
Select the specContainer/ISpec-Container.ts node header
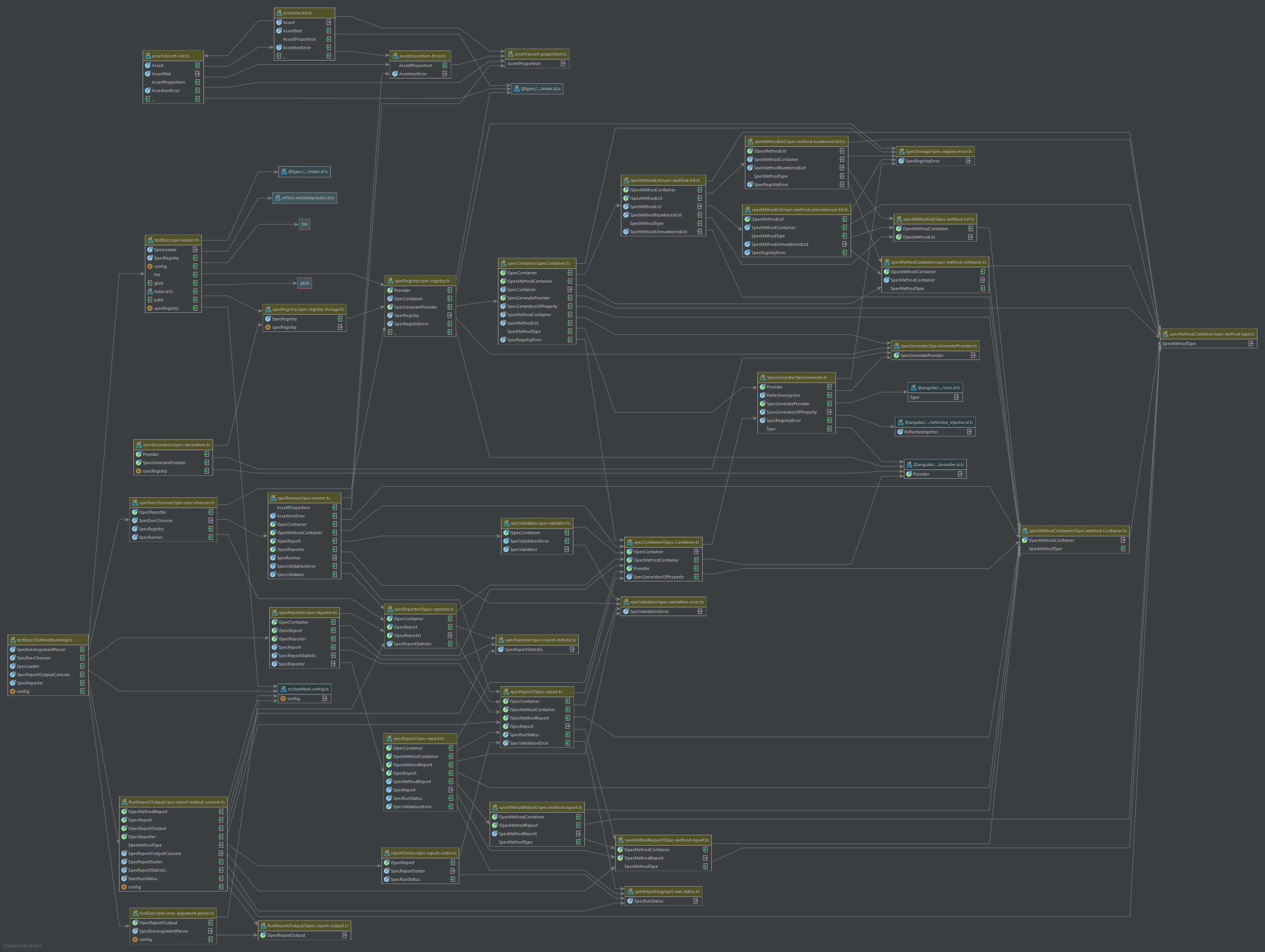664,542
